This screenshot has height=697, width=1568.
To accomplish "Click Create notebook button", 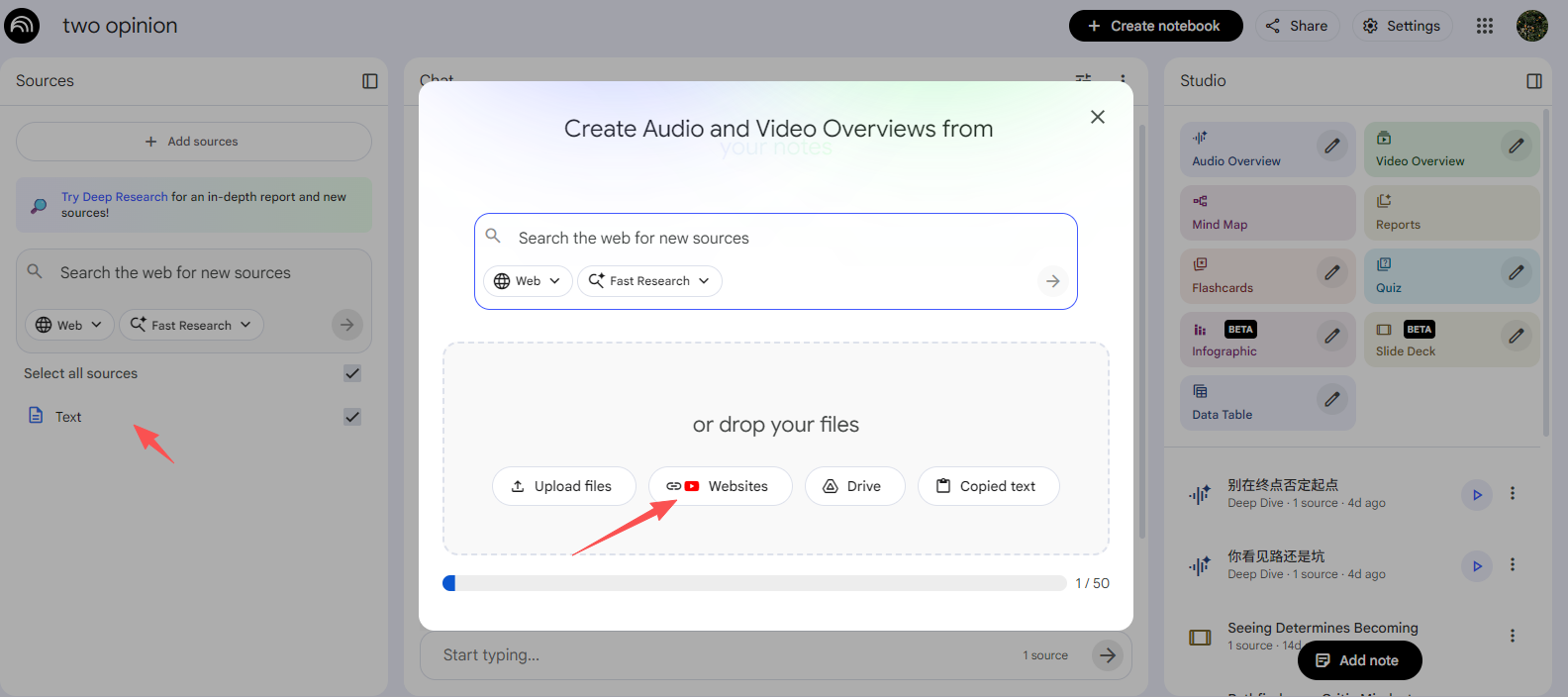I will (1156, 26).
